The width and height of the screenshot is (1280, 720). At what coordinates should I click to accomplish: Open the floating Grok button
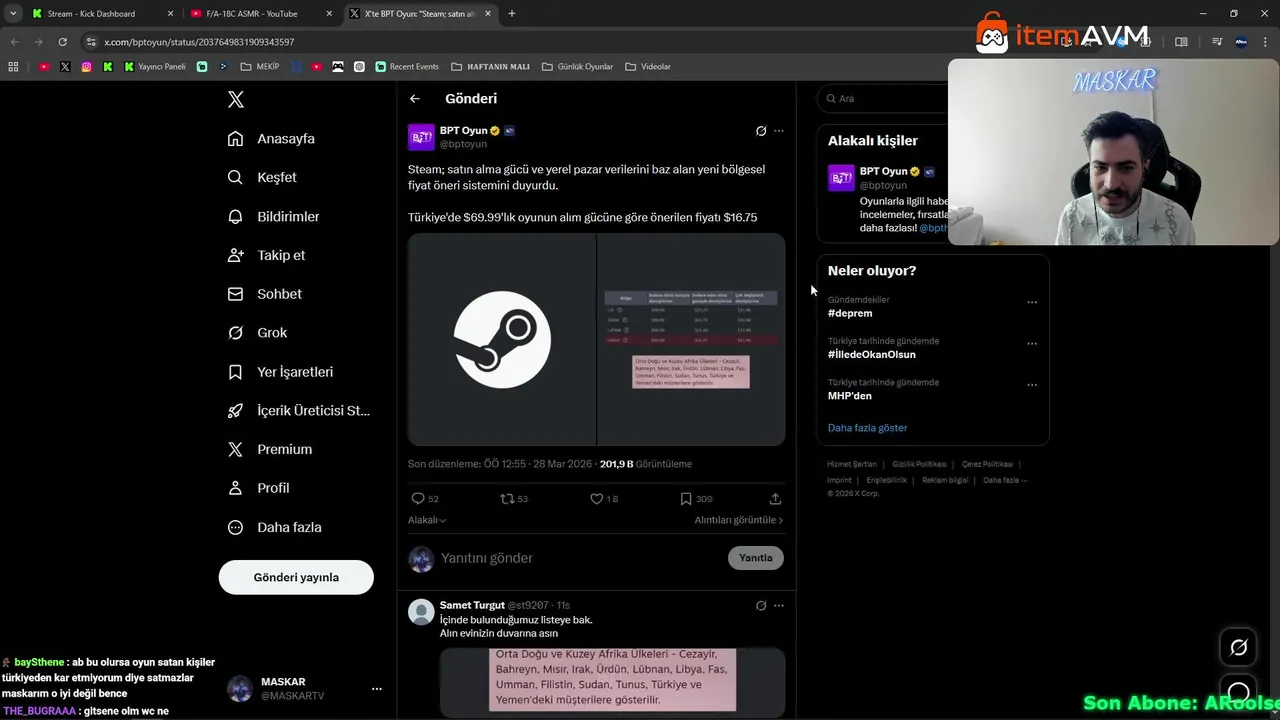tap(1238, 648)
